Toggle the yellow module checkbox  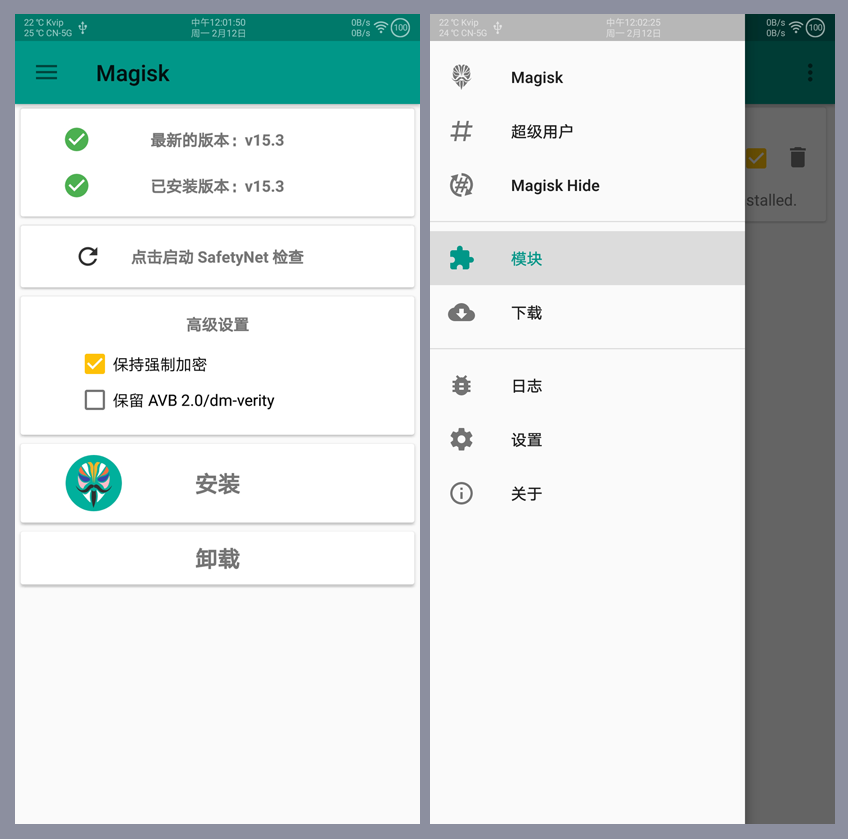click(x=756, y=157)
